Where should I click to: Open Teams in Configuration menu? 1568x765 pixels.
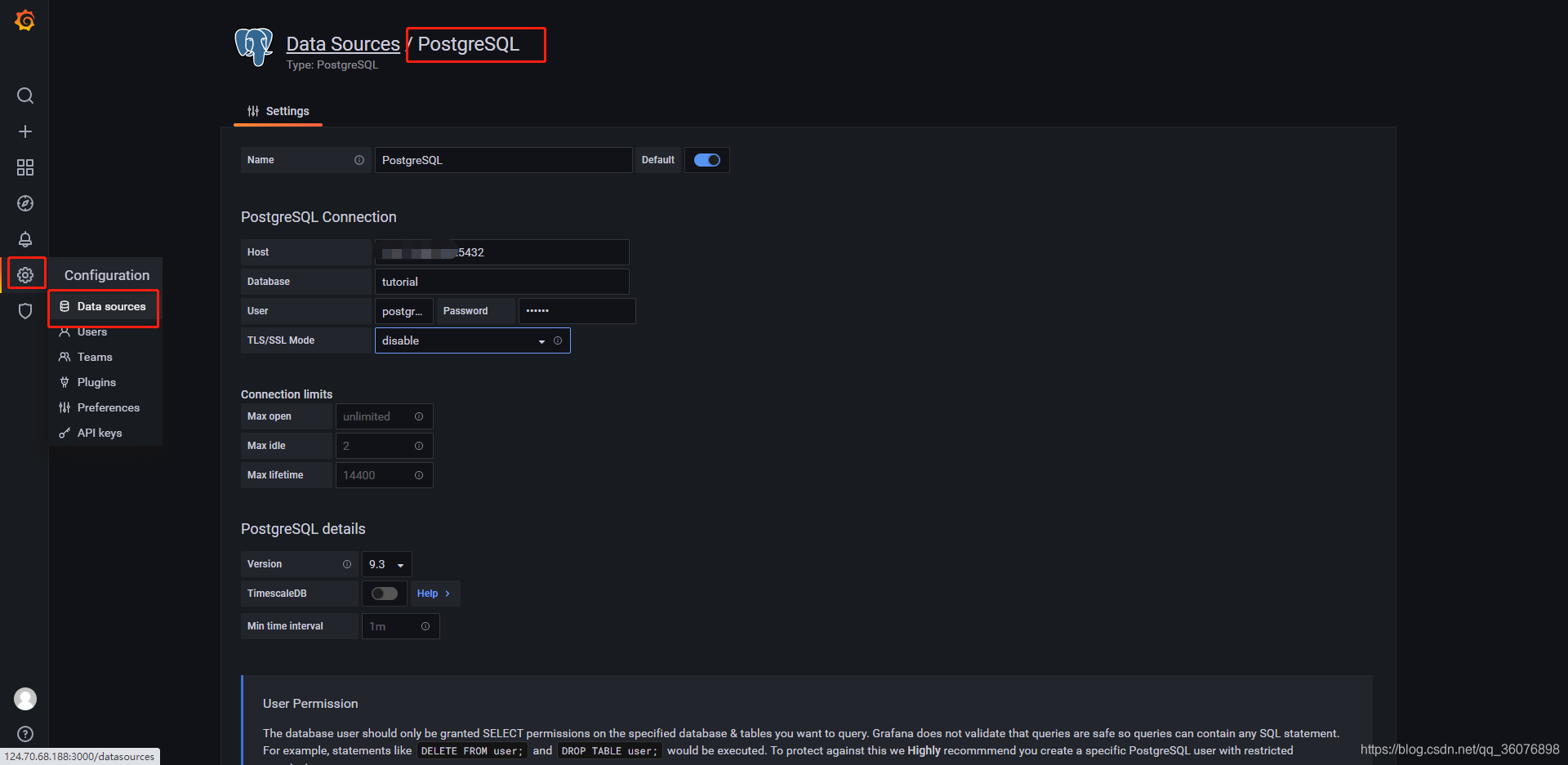[x=95, y=357]
